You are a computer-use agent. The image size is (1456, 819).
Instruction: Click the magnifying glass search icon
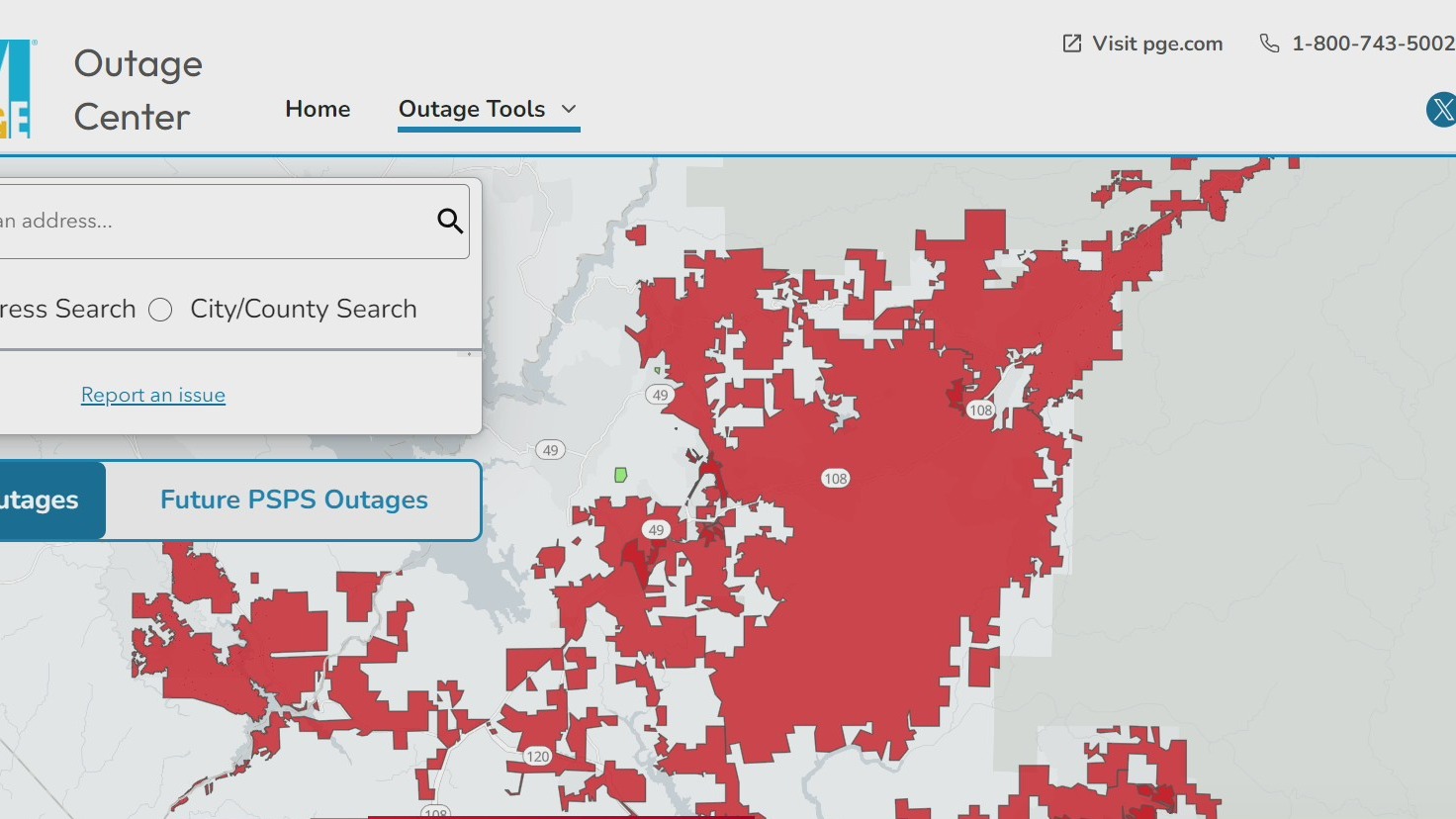[450, 221]
